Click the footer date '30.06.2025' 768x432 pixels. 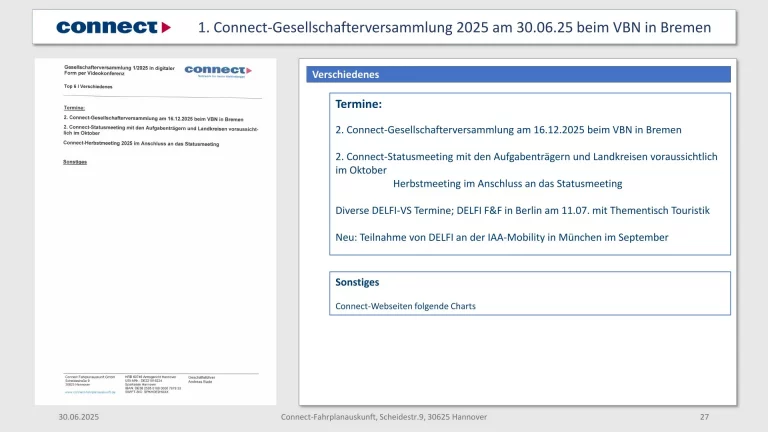pos(78,417)
